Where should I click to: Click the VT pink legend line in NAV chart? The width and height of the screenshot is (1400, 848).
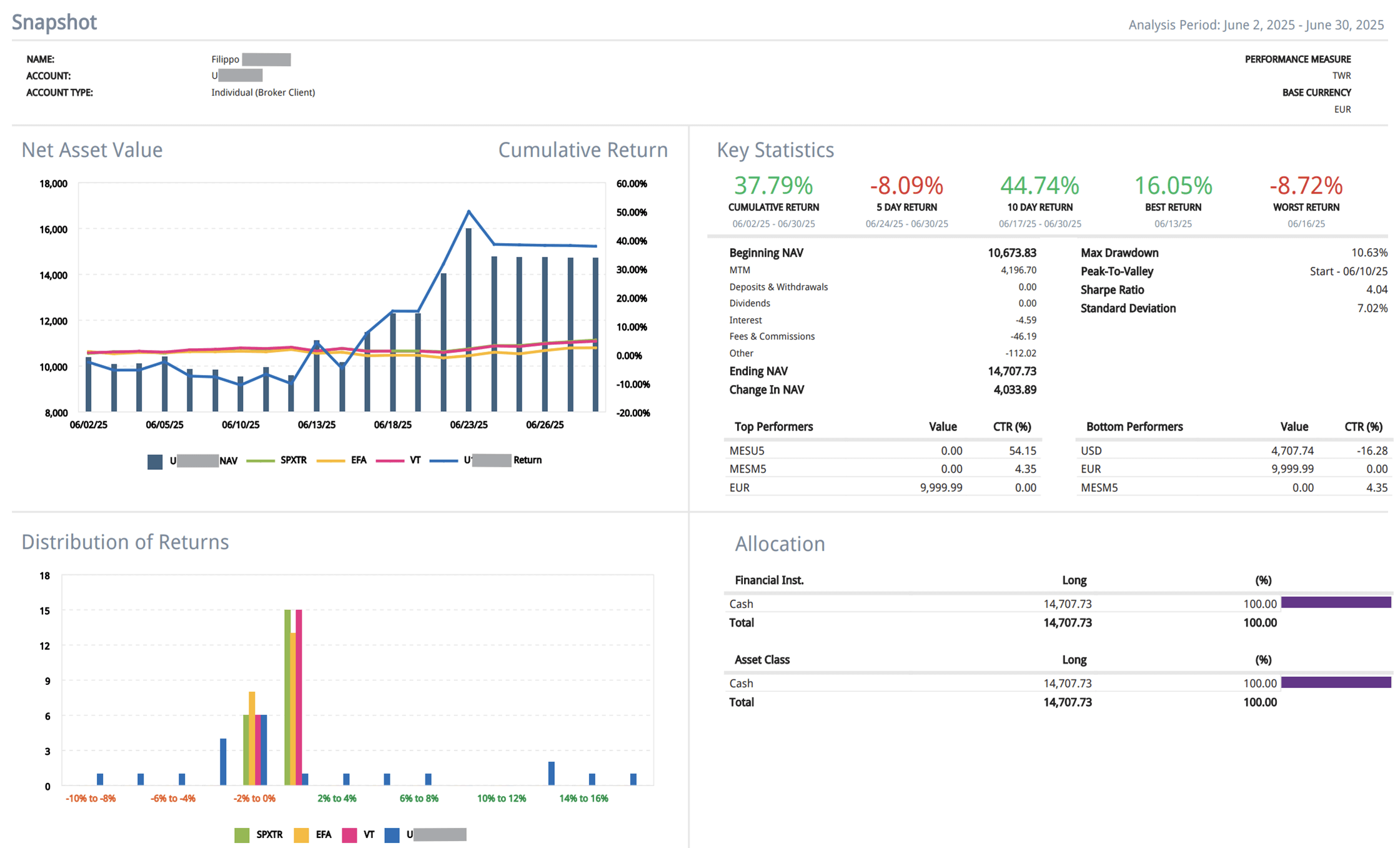coord(390,461)
